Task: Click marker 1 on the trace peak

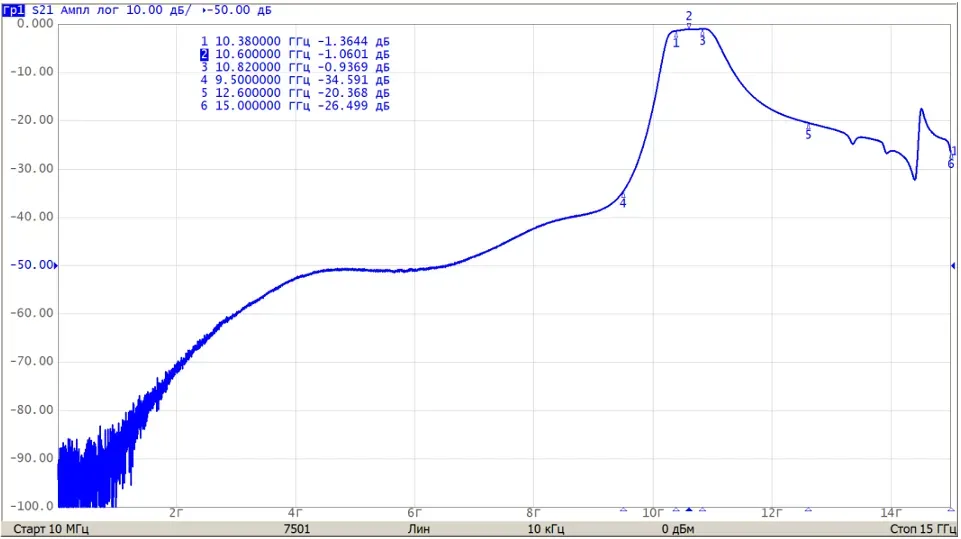Action: click(x=676, y=39)
